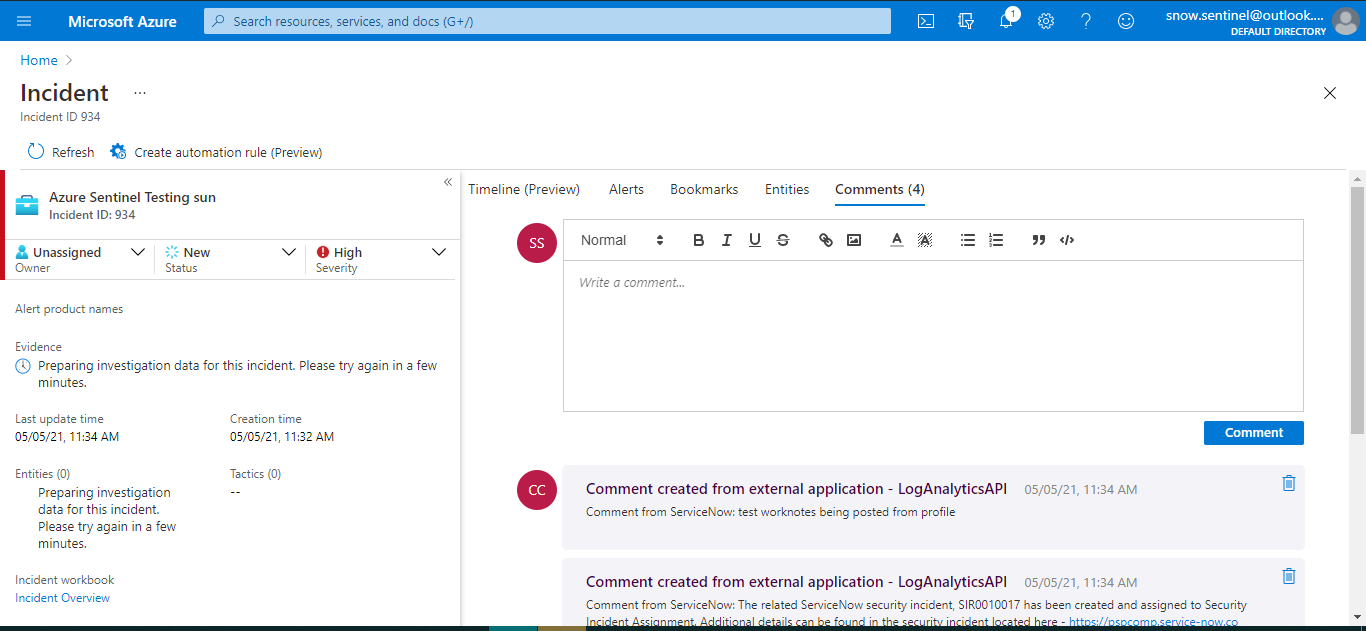Click the Creation time value 11:32 AM
This screenshot has height=631, width=1366.
(282, 437)
